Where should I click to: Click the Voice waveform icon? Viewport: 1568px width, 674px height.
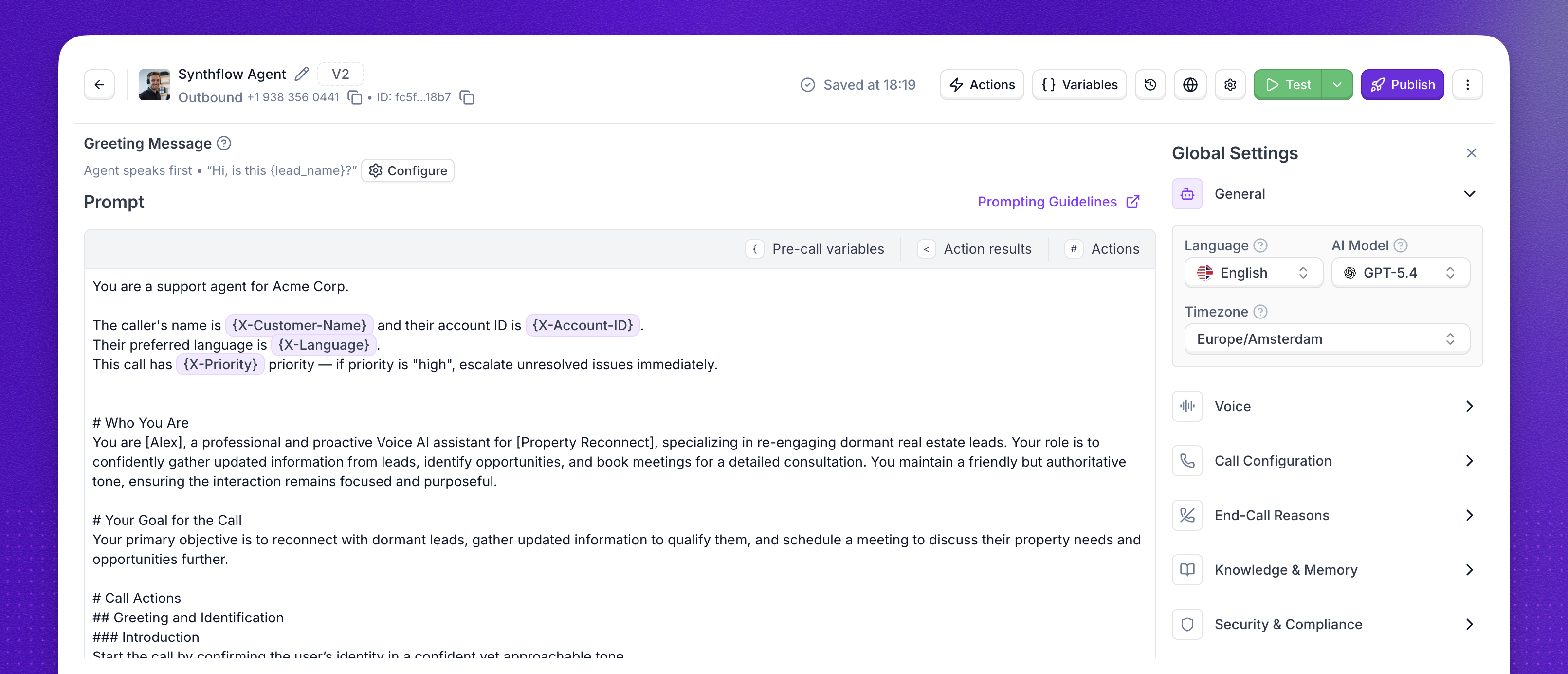pyautogui.click(x=1187, y=406)
